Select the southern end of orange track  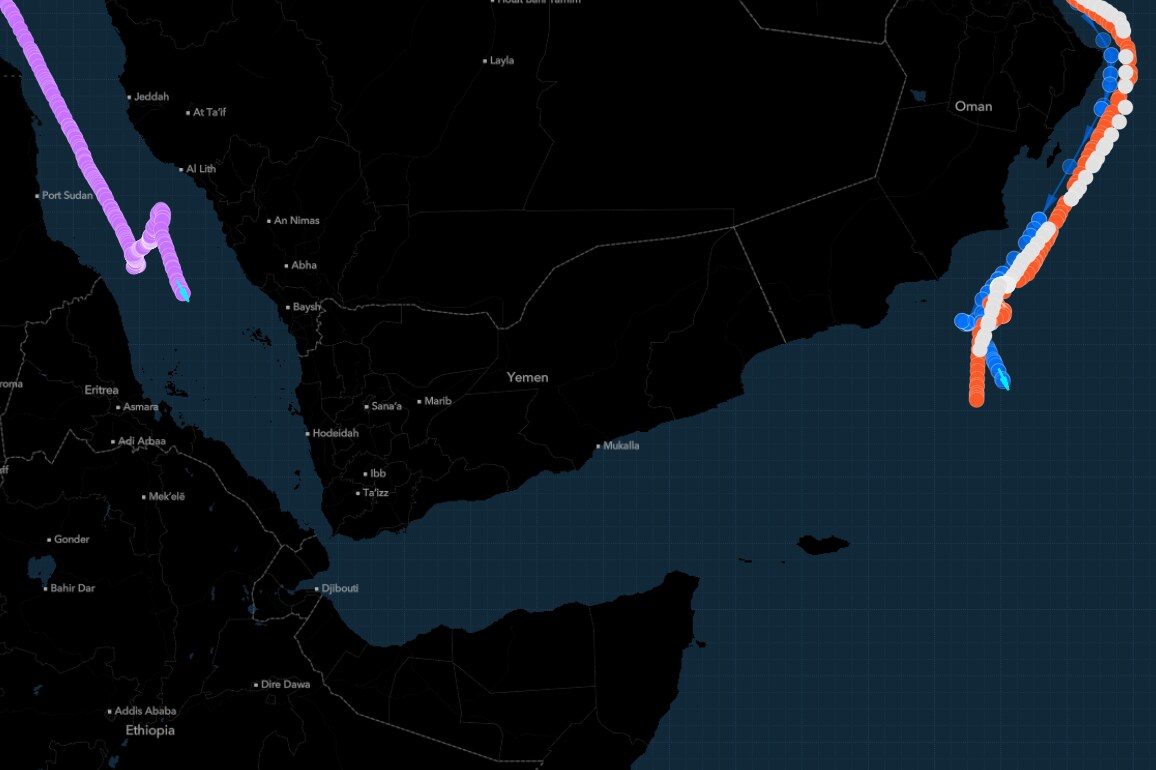point(977,398)
